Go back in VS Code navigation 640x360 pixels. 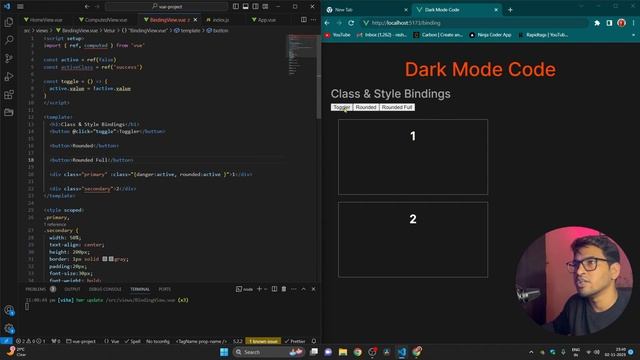87,7
